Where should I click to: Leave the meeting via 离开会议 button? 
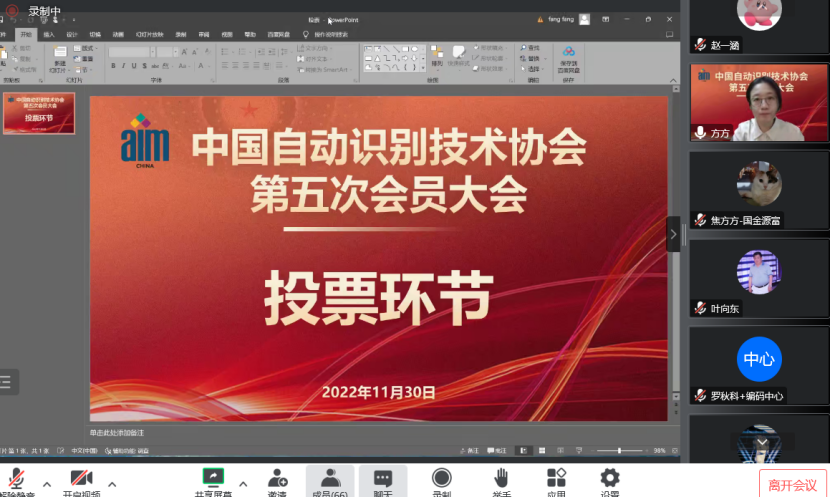[793, 485]
